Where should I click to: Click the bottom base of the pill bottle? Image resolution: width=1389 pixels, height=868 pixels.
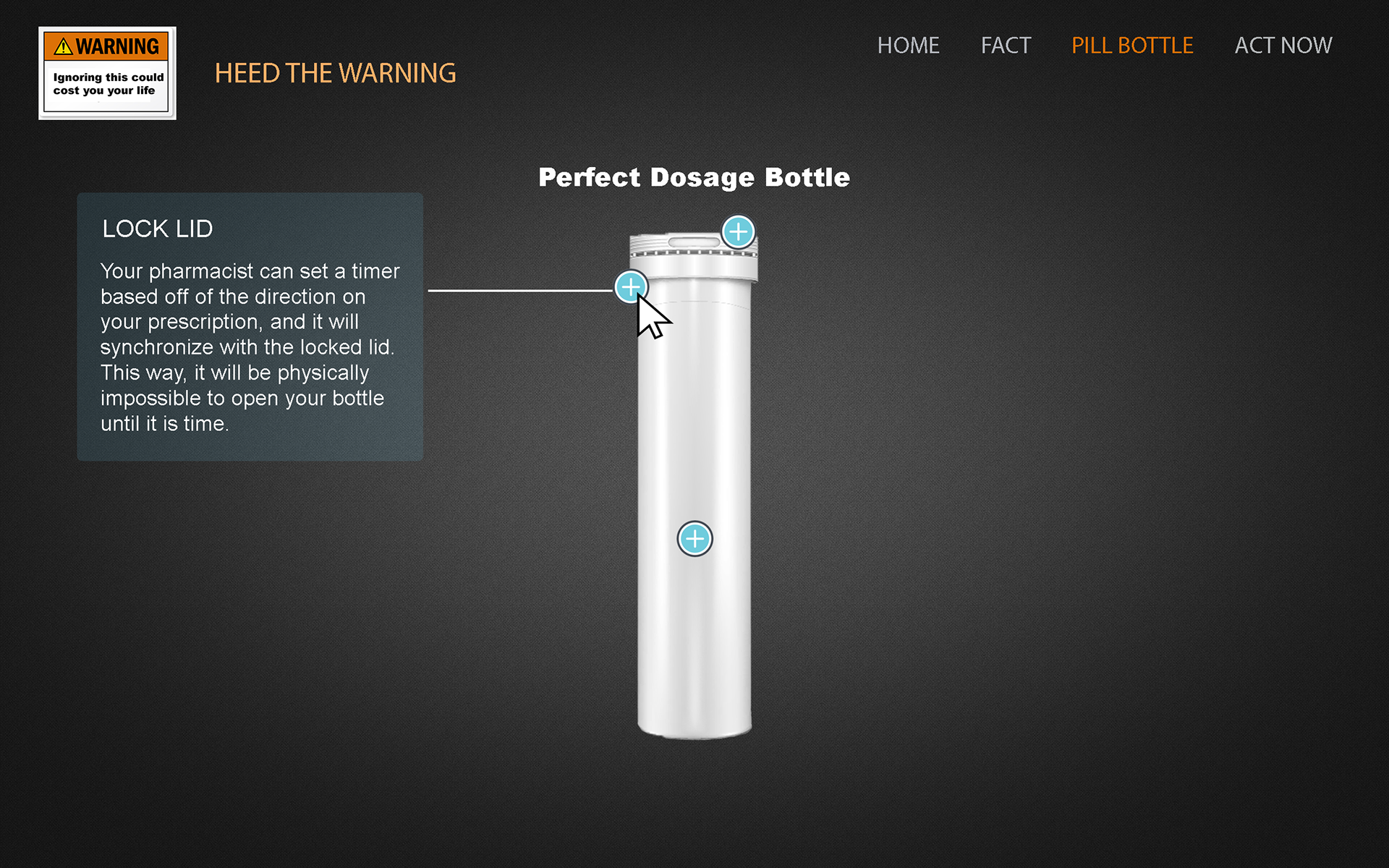tap(694, 727)
